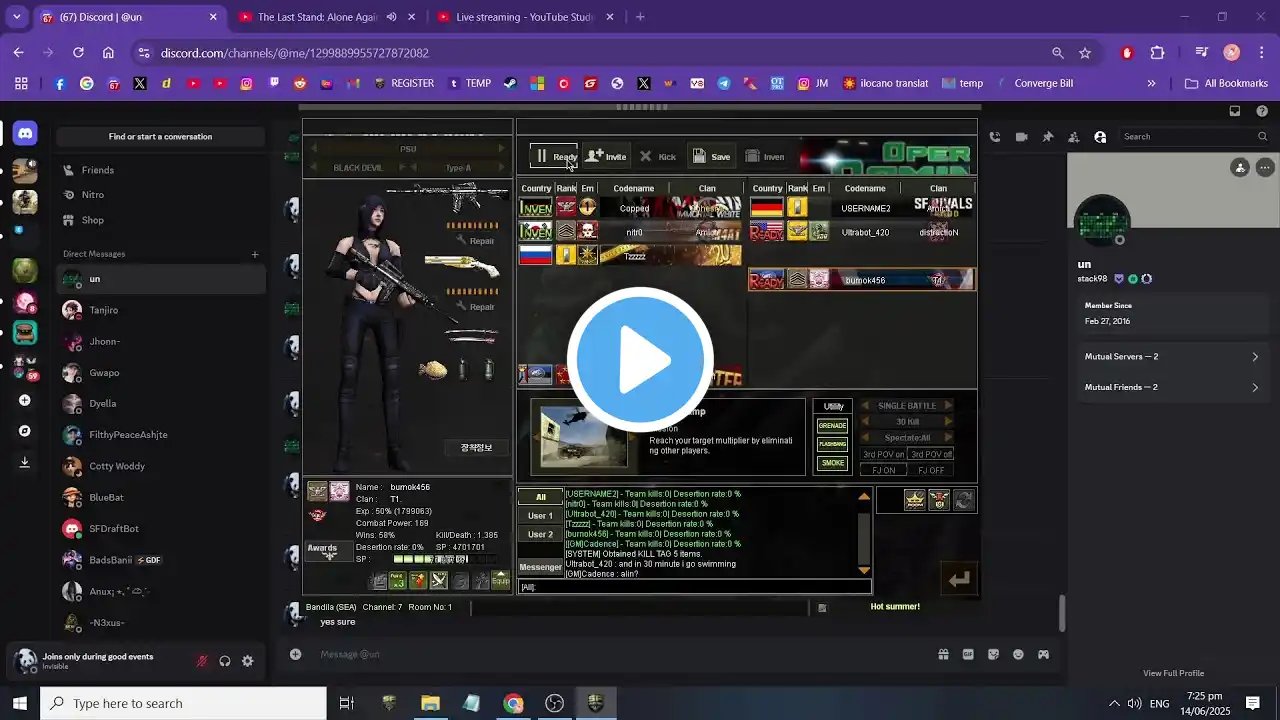Click the Chrome address bar URL

tap(295, 53)
